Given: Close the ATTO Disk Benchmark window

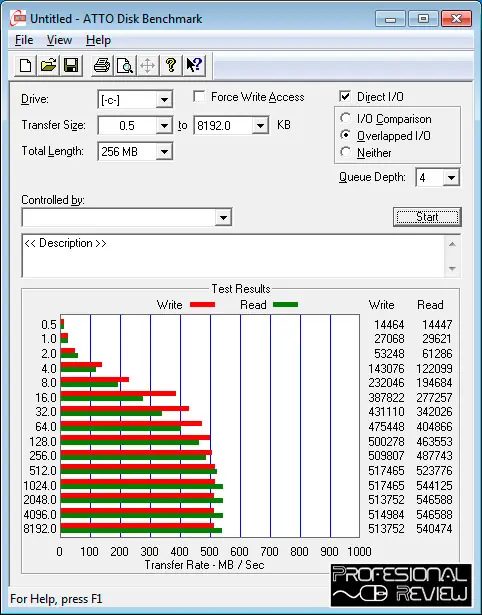Looking at the screenshot, I should click(x=456, y=18).
